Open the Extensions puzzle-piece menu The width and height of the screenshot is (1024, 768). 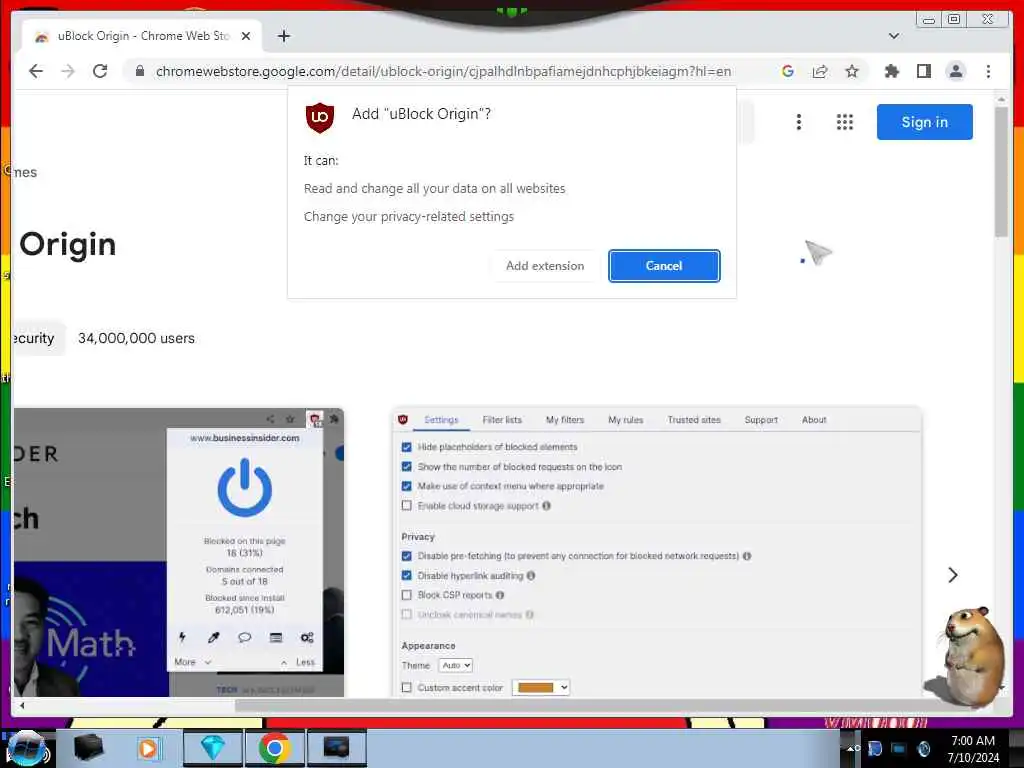coord(891,71)
